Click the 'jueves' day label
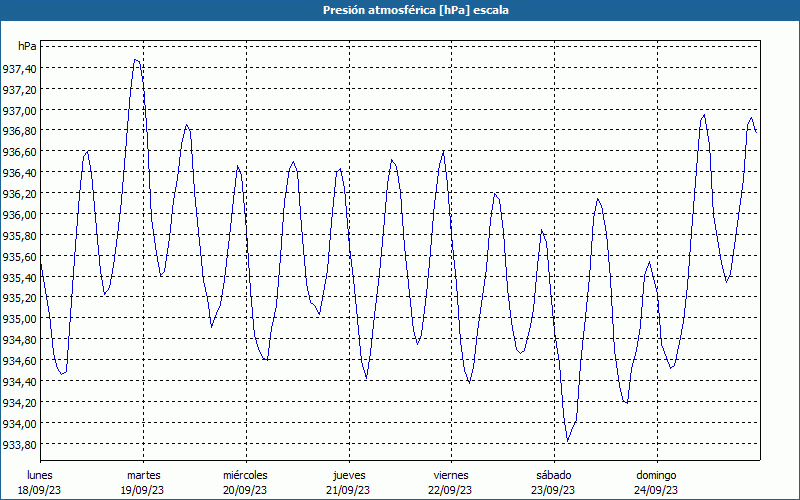This screenshot has height=500, width=800. pyautogui.click(x=349, y=475)
